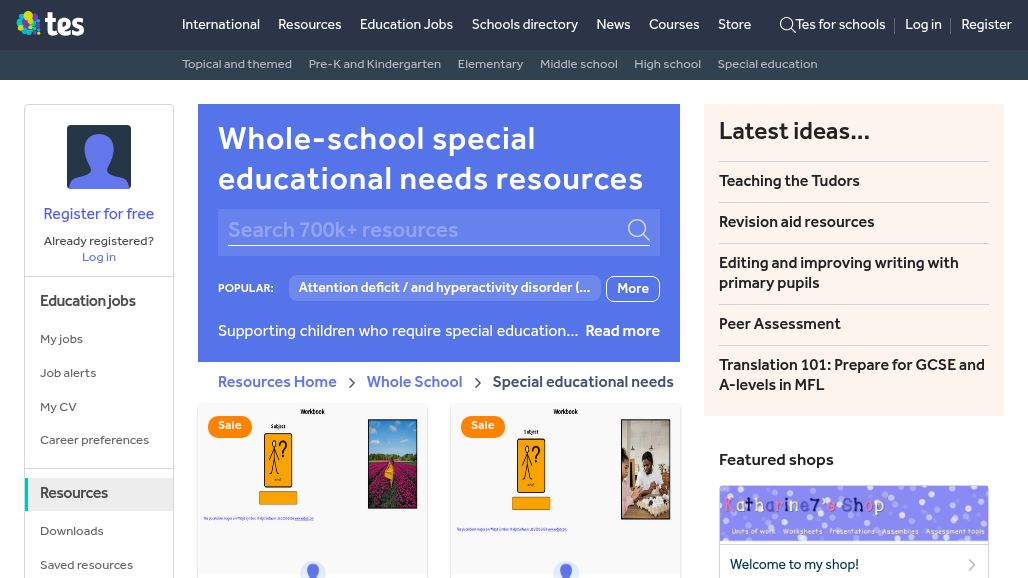Screen dimensions: 1028x578
Task: Select the High school category
Action: point(667,64)
